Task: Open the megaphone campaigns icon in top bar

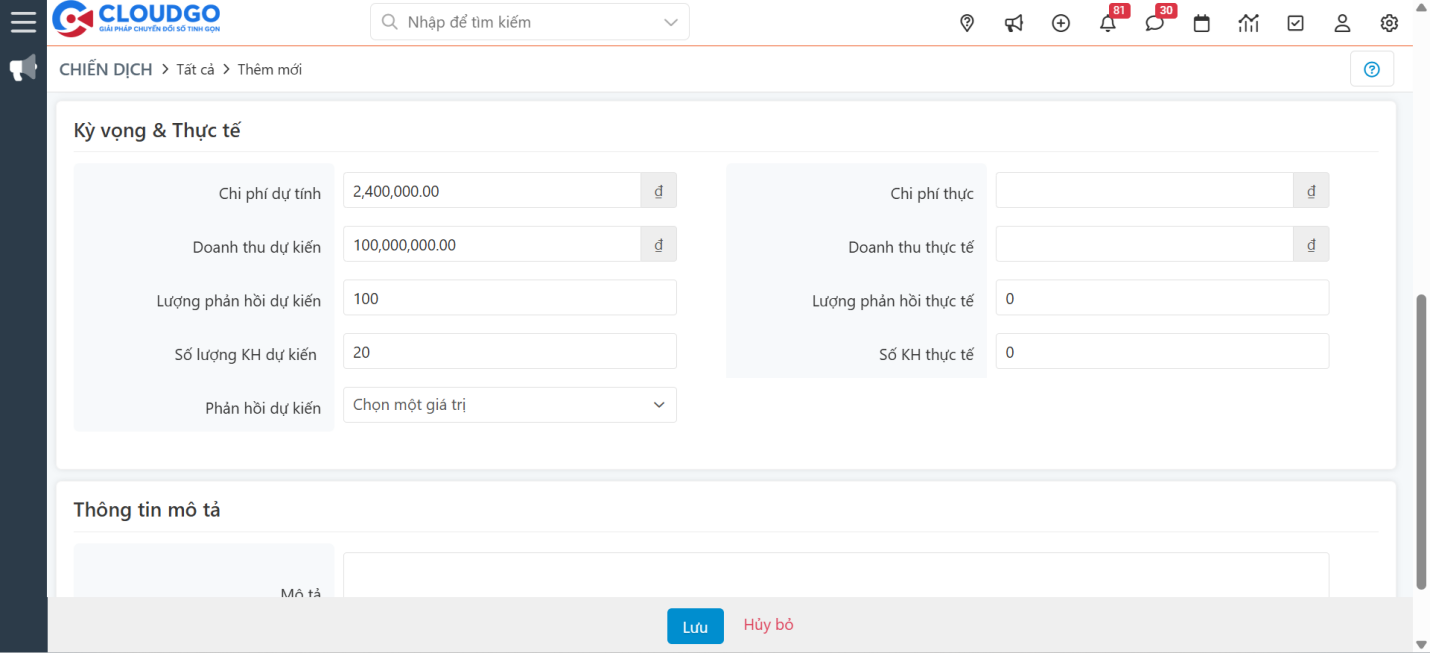Action: point(1013,22)
